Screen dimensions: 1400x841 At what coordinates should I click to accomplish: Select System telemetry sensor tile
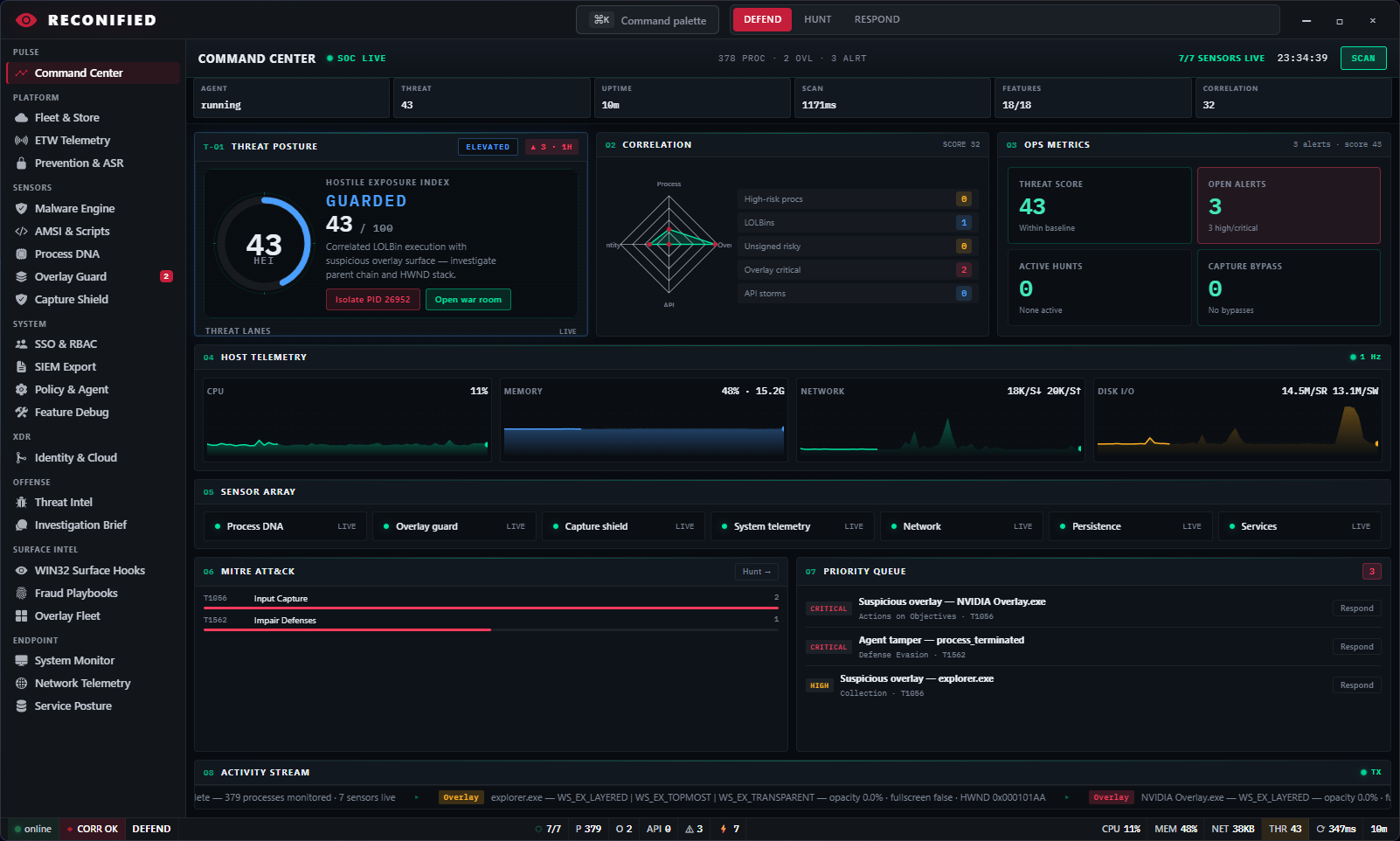pos(793,526)
